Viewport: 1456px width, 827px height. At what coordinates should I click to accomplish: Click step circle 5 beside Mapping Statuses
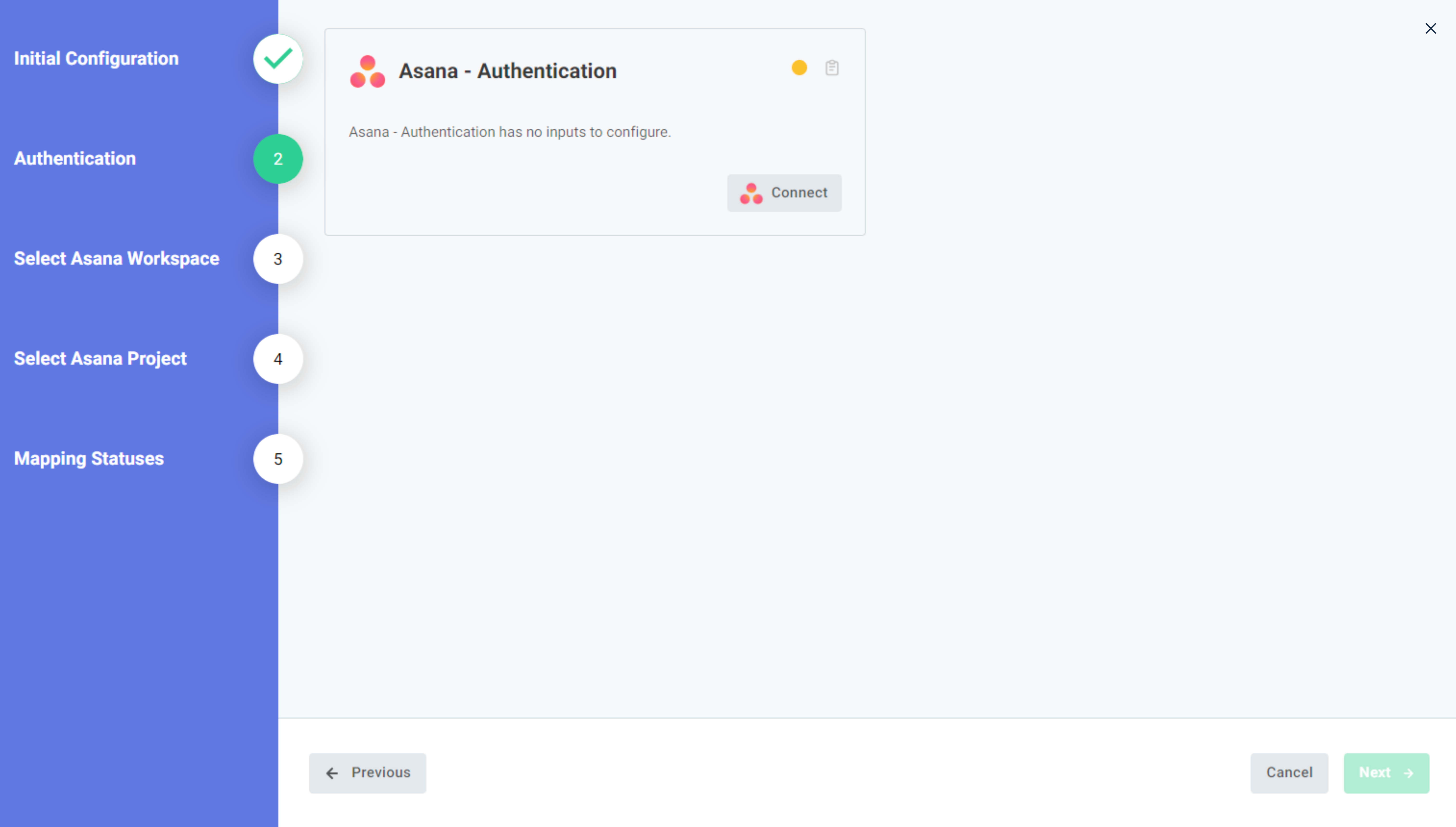pyautogui.click(x=278, y=459)
